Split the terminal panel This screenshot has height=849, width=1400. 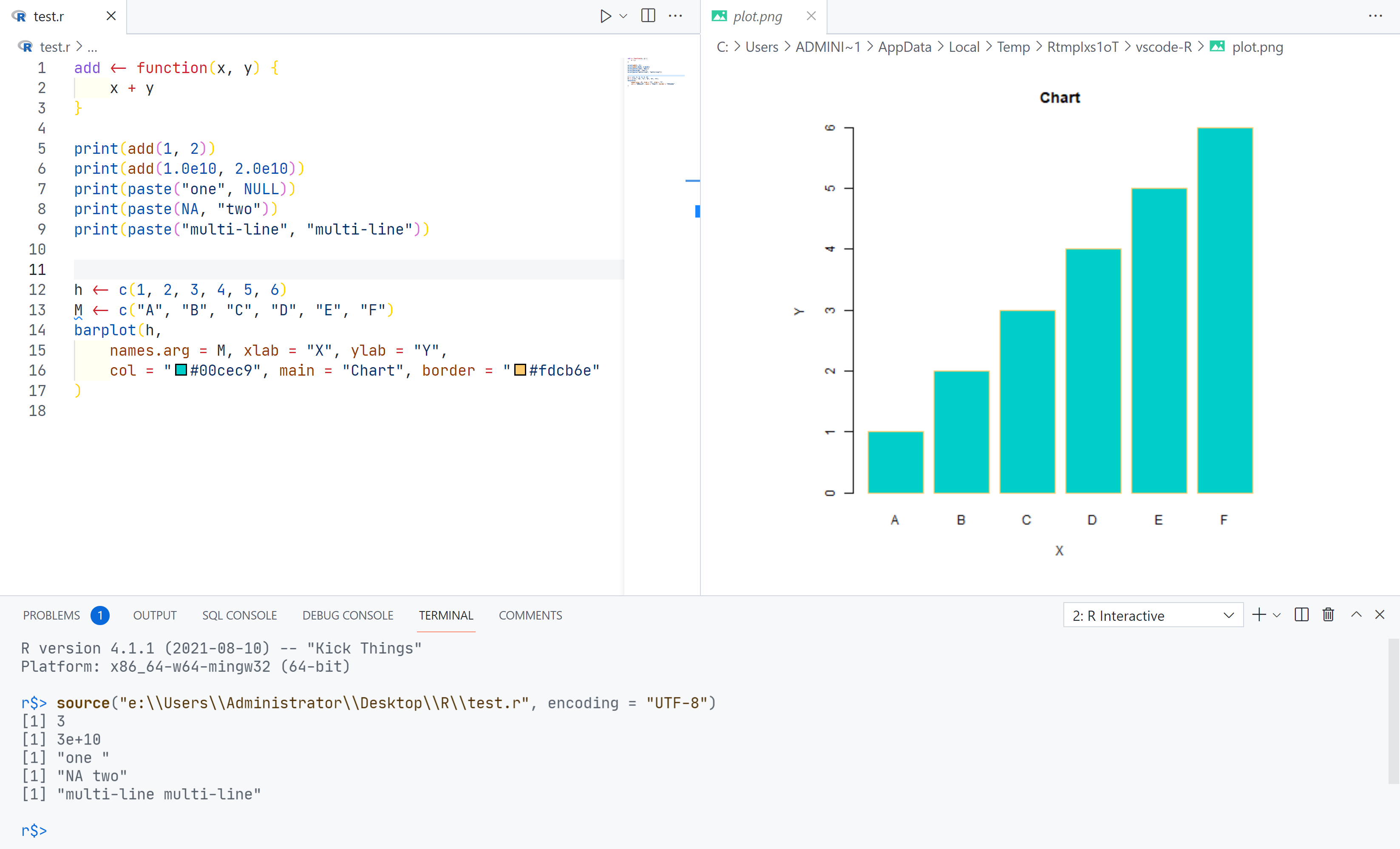1301,615
